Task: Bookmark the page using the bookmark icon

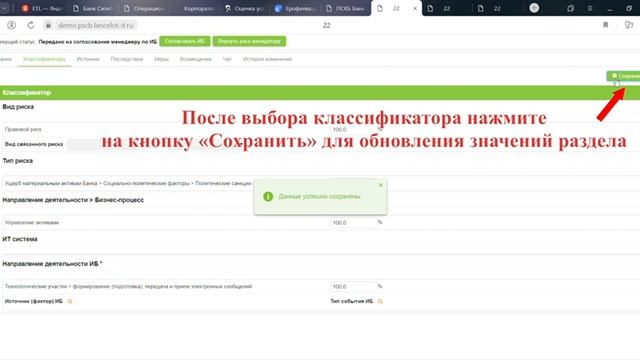Action: pyautogui.click(x=605, y=25)
